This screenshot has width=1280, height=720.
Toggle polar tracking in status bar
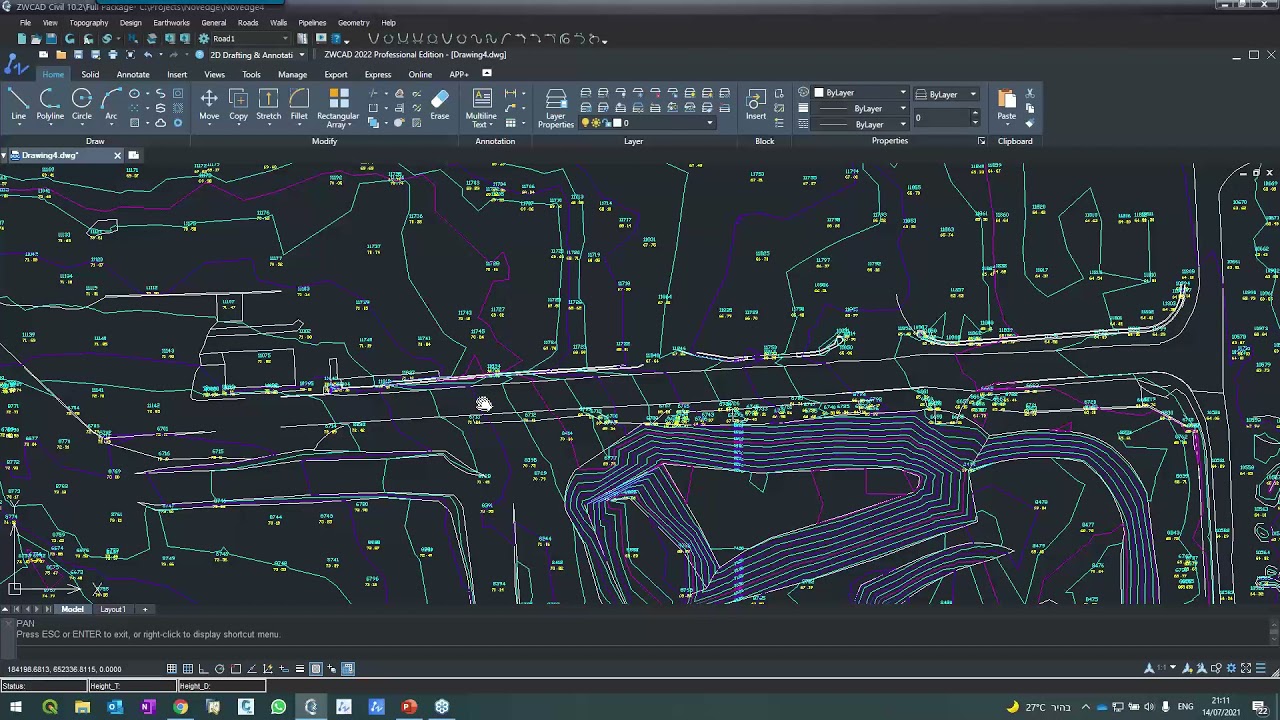click(x=220, y=669)
